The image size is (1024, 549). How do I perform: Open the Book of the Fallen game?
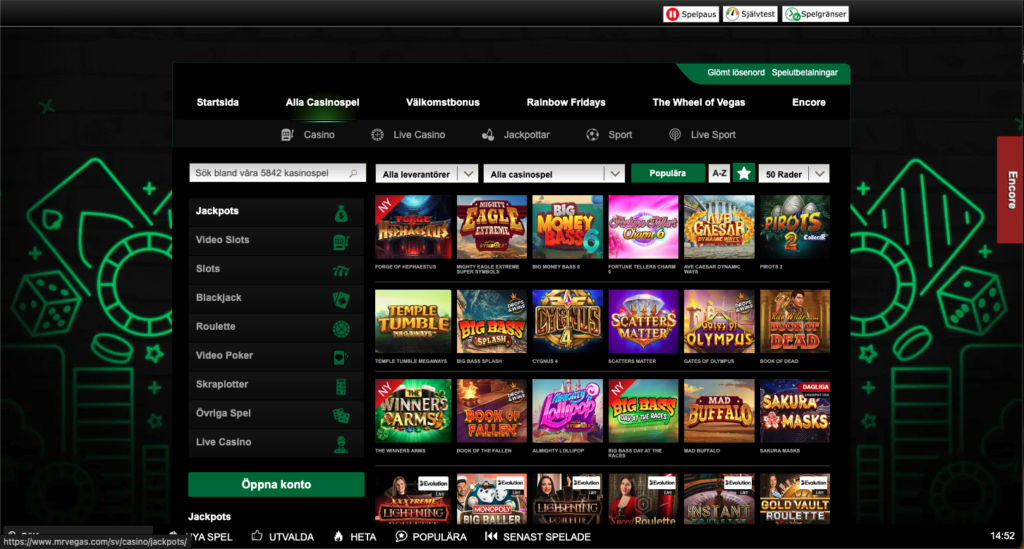(x=492, y=411)
